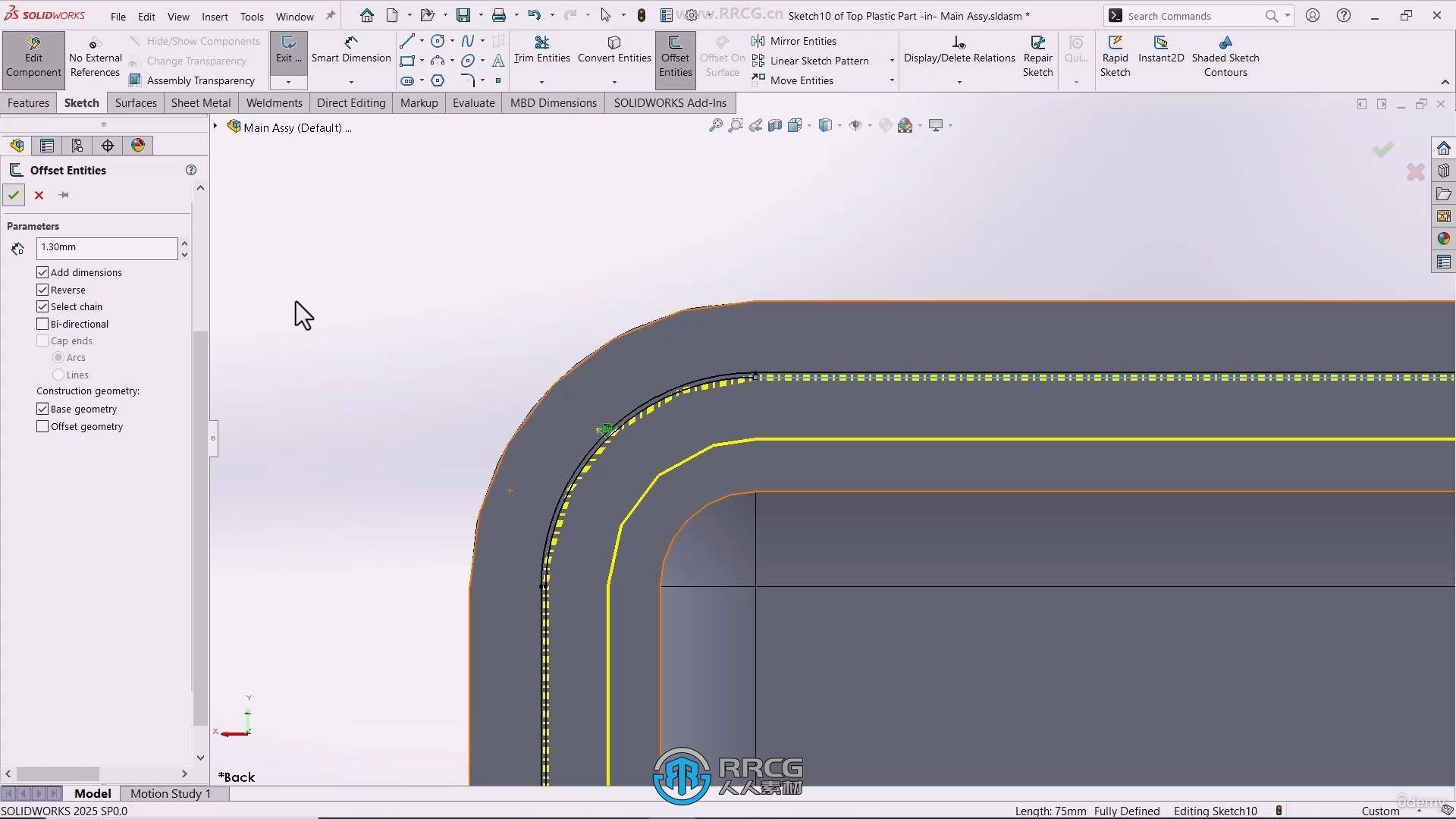Cancel the Offset Entities with red X
Screen dimensions: 1456x819
39,195
